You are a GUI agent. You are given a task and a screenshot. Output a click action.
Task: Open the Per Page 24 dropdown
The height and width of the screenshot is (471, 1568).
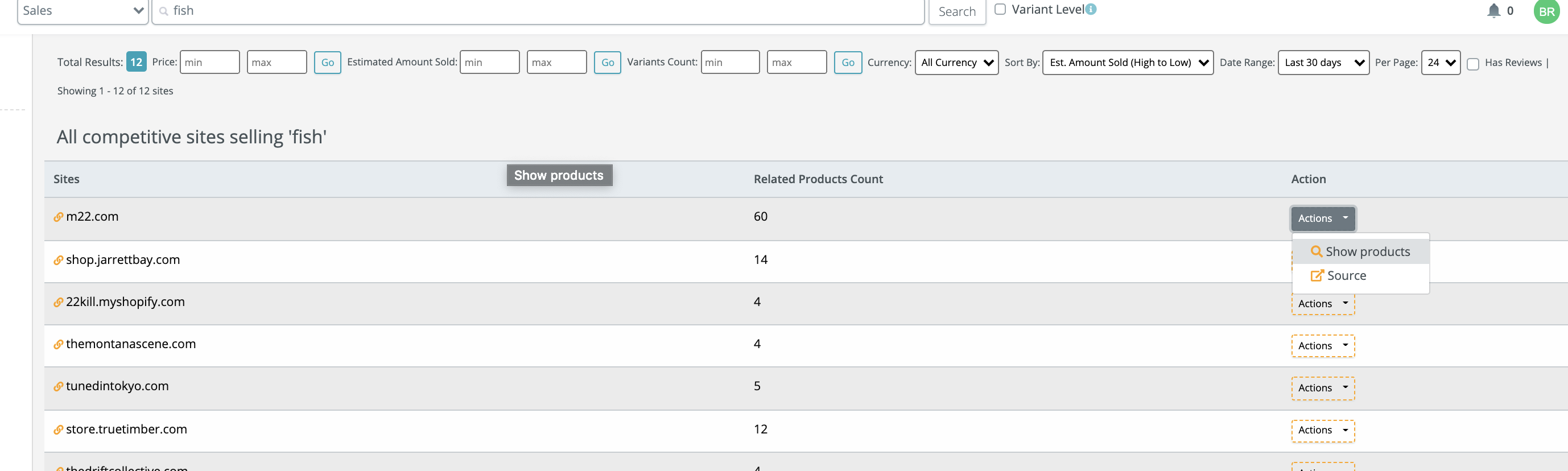tap(1440, 63)
